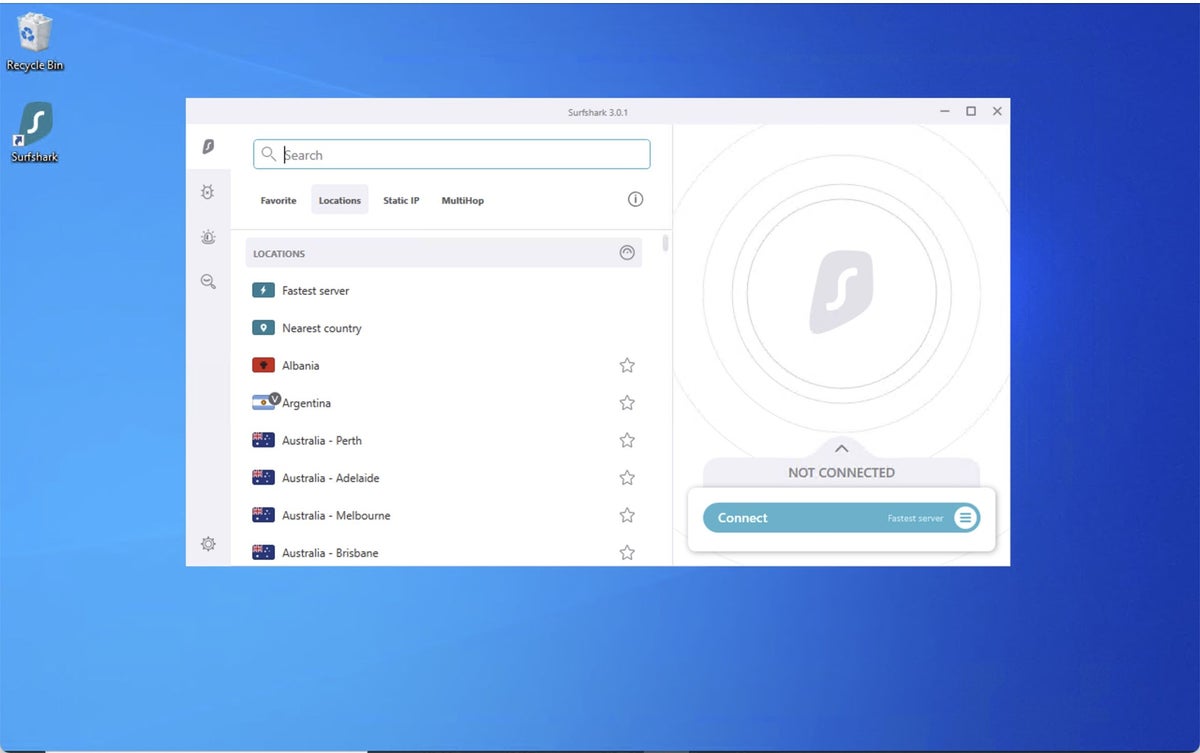The height and width of the screenshot is (753, 1200).
Task: Expand the panel above NOT CONNECTED
Action: [841, 449]
